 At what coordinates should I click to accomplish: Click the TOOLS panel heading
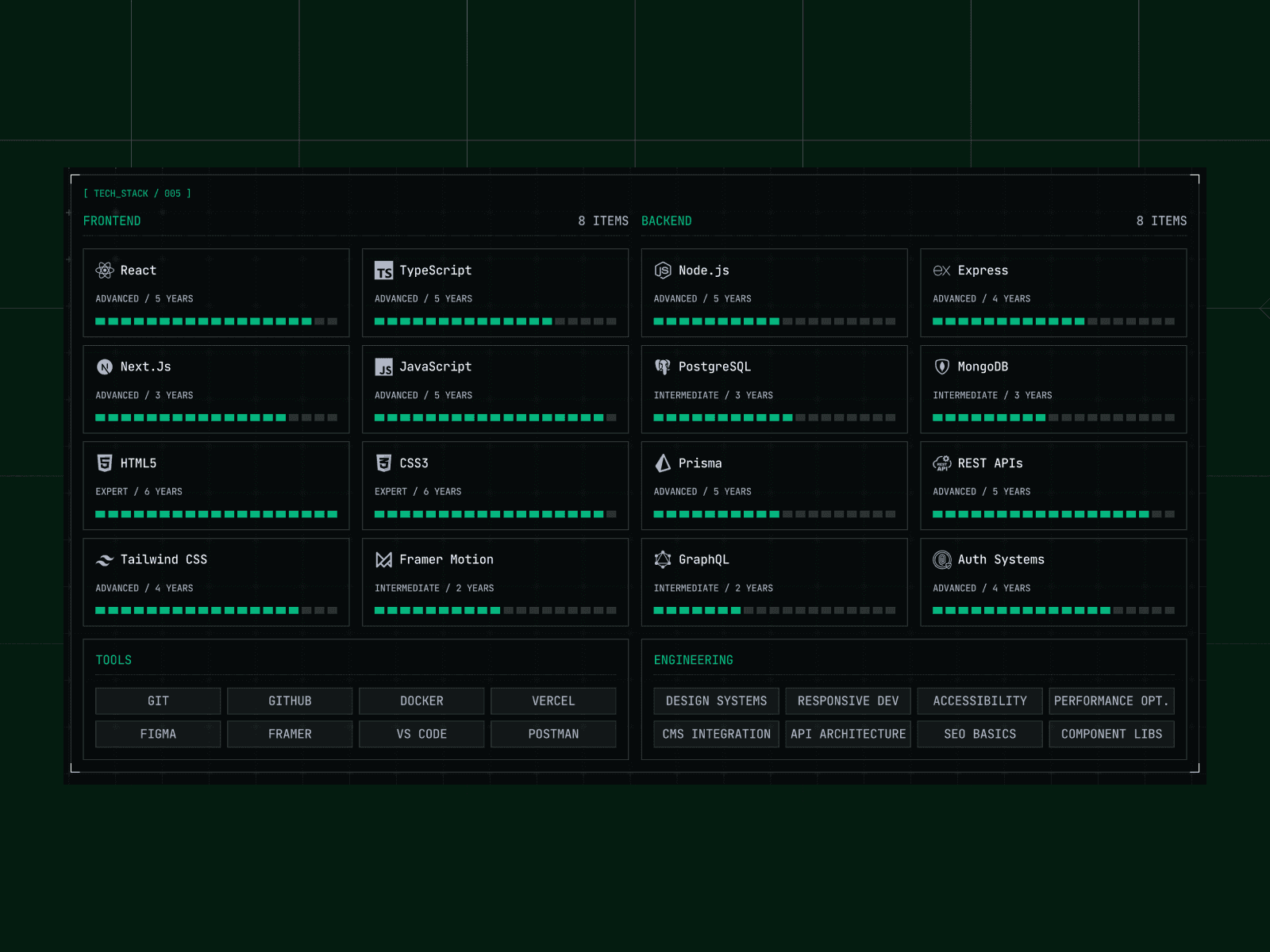[114, 661]
